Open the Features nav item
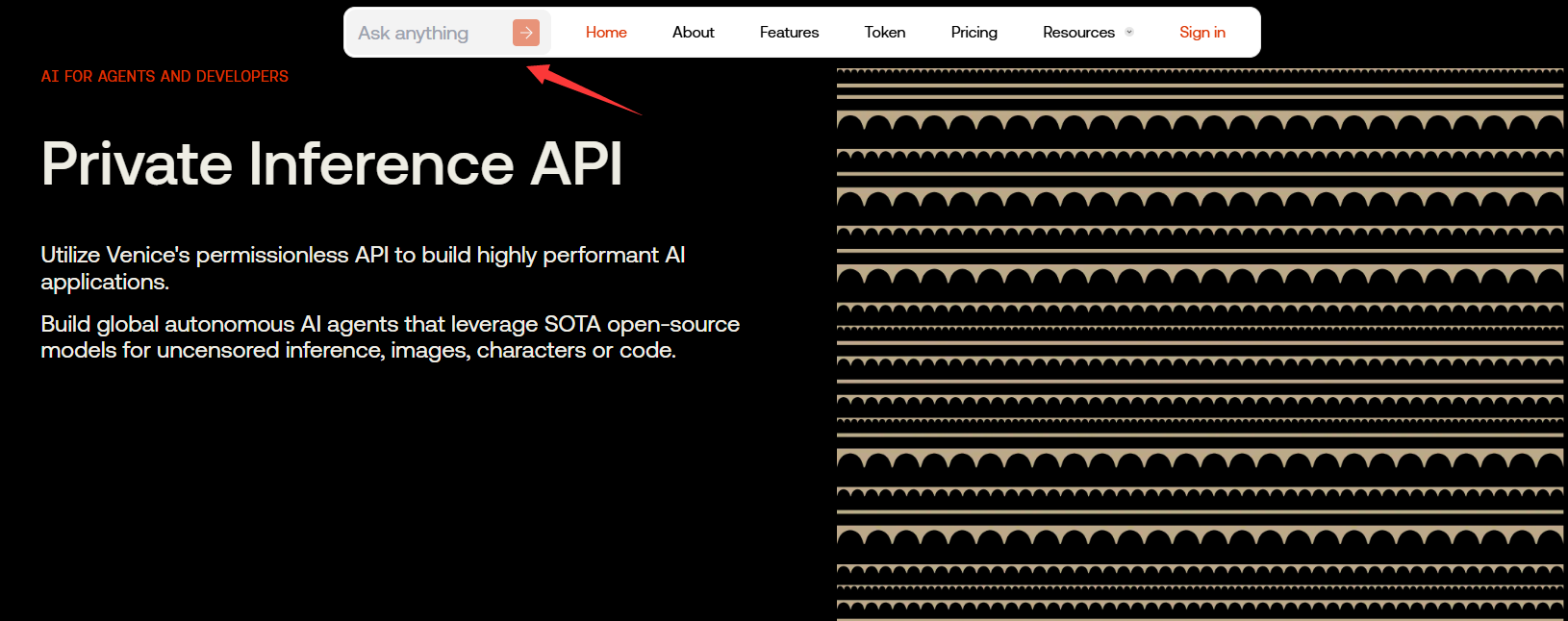This screenshot has height=621, width=1568. click(789, 33)
